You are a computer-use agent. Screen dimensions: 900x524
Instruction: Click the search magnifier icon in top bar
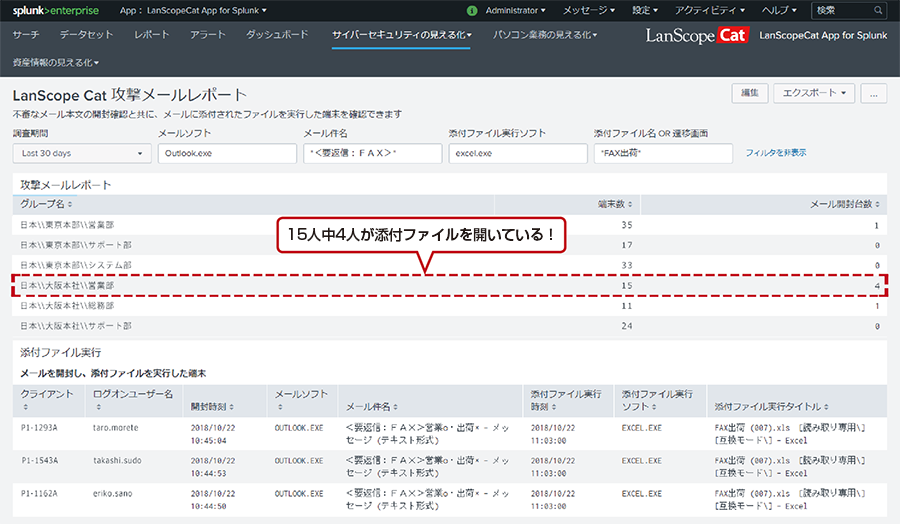[x=878, y=10]
